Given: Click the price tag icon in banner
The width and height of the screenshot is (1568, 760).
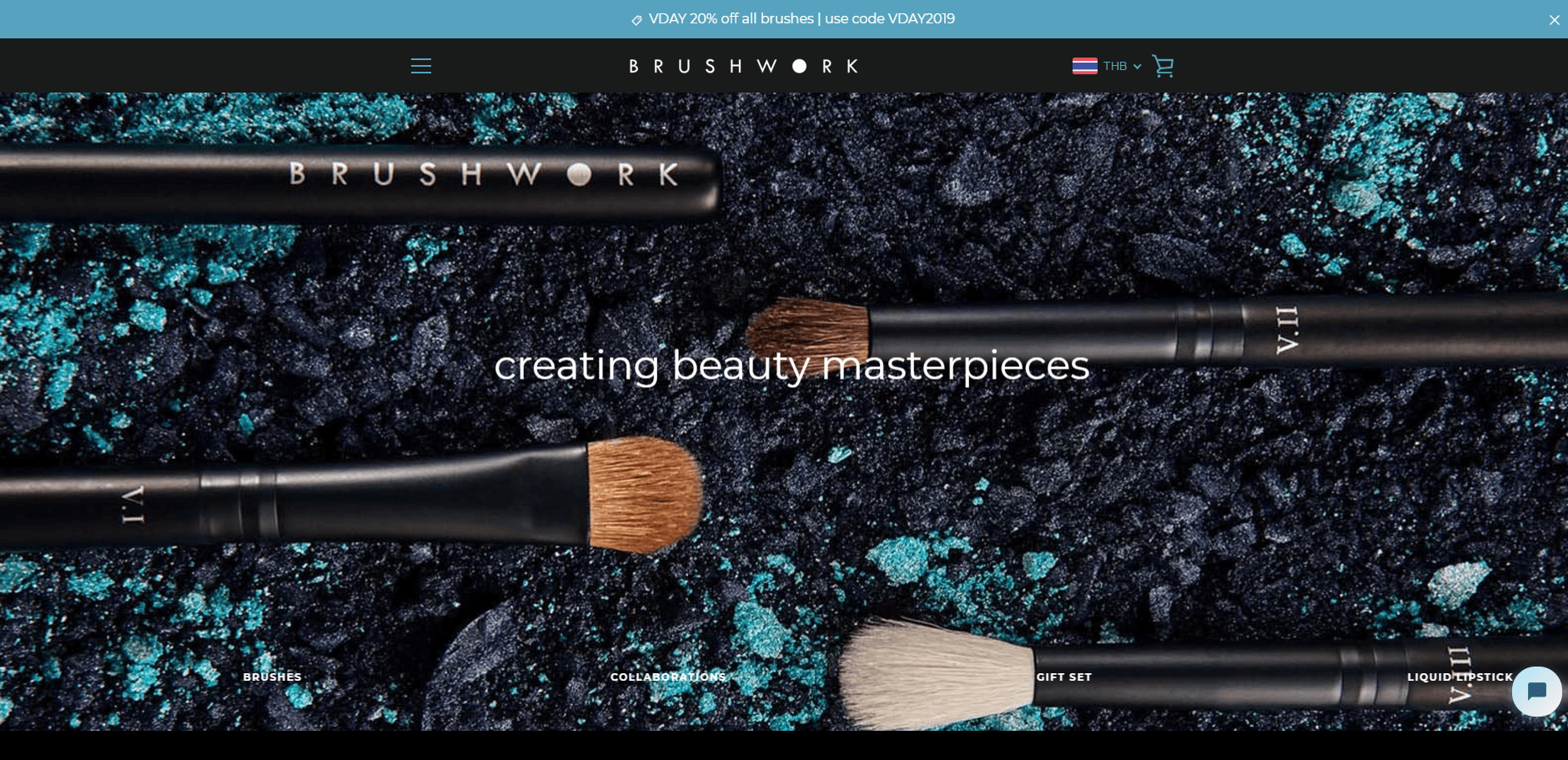Looking at the screenshot, I should 636,20.
